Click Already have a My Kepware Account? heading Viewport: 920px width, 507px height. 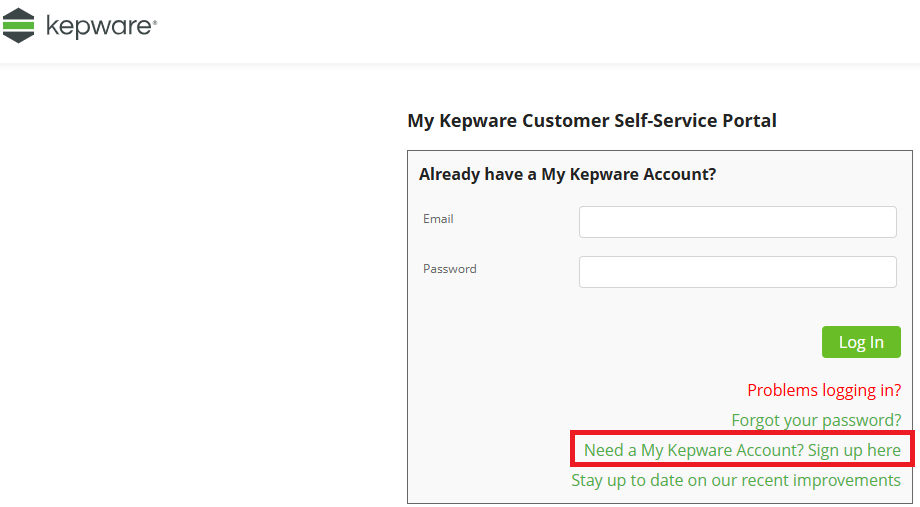(x=567, y=174)
